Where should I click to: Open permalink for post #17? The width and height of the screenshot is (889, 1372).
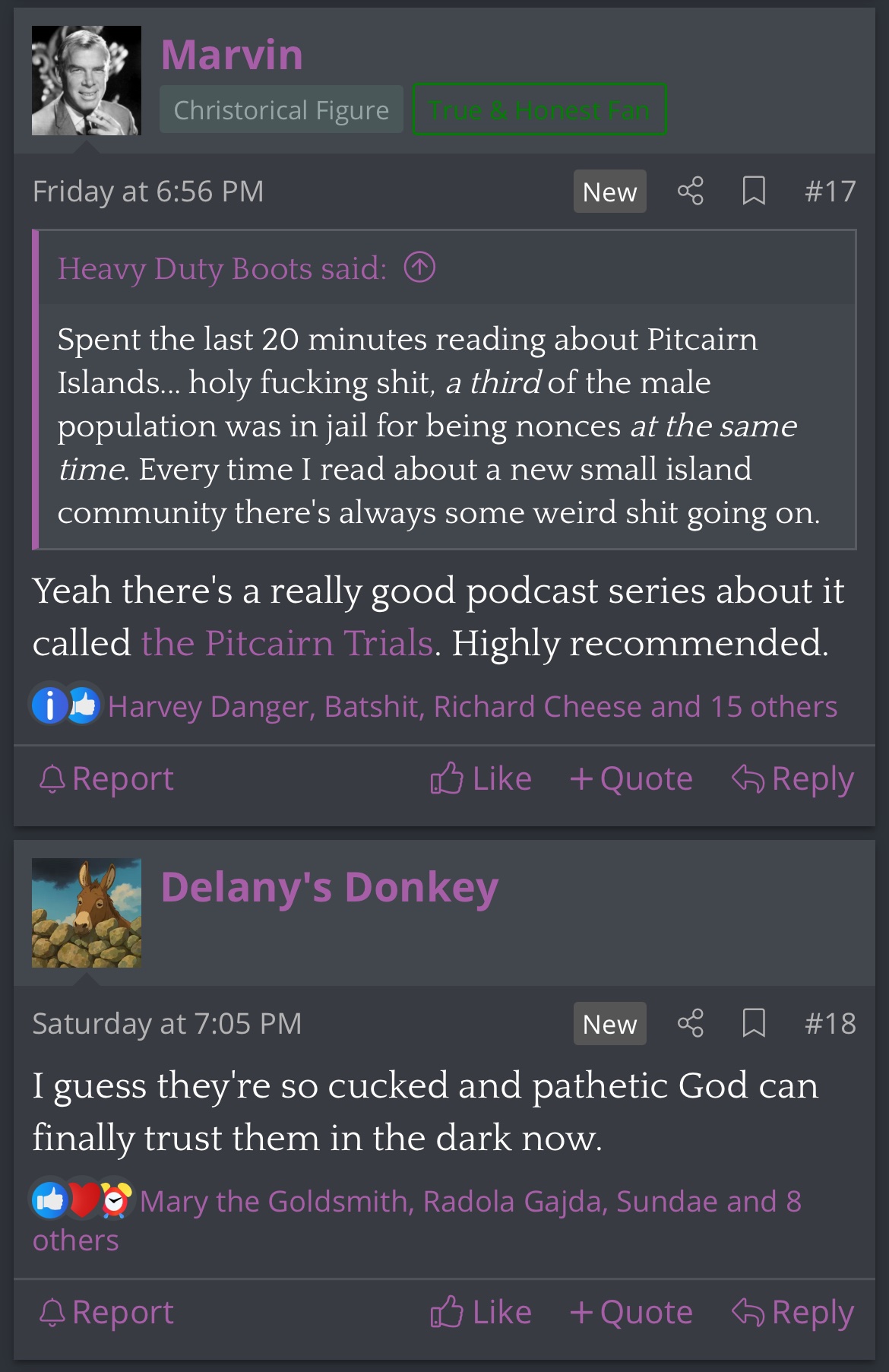830,191
